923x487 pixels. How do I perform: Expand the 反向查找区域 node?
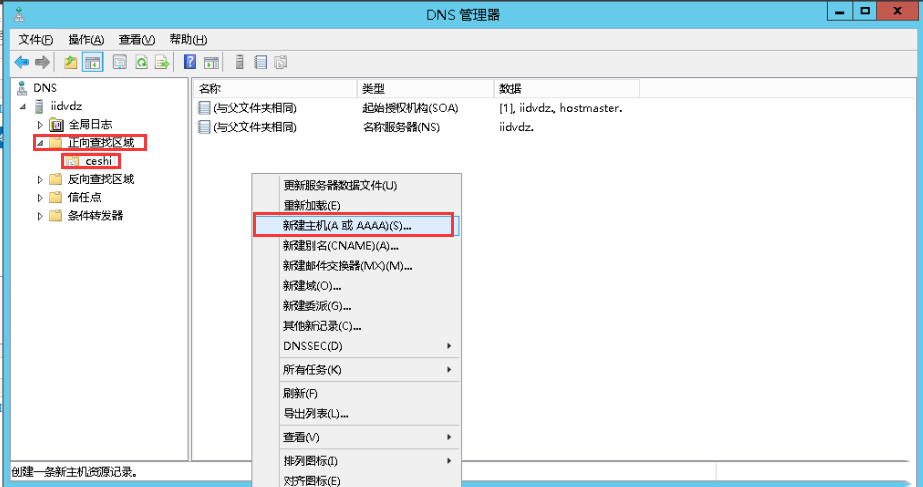pos(40,180)
